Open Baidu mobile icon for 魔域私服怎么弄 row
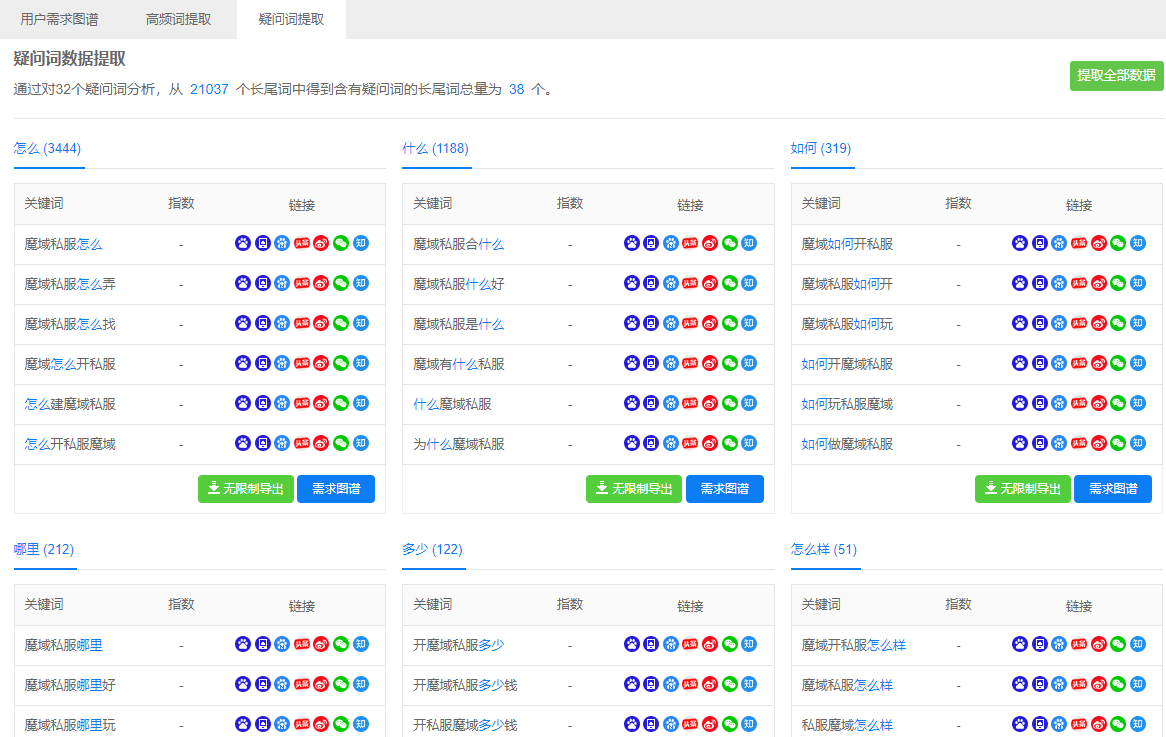Viewport: 1166px width, 737px height. (262, 283)
